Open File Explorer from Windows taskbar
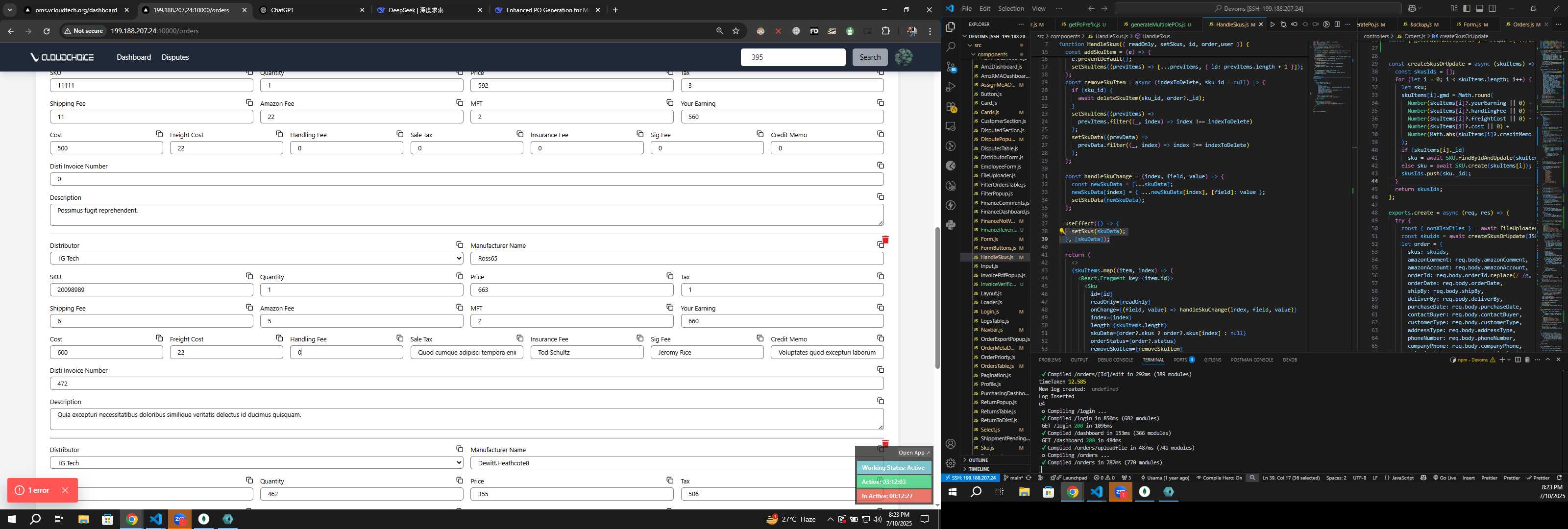 pos(83,519)
